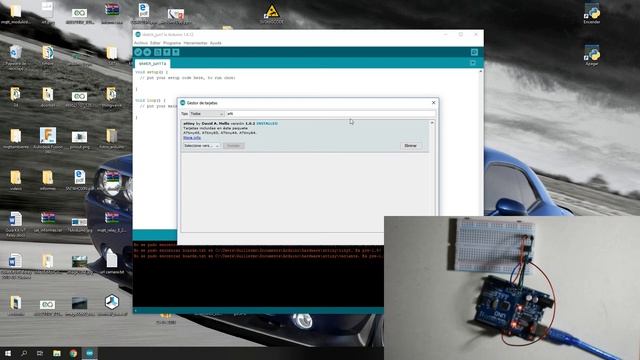Open the Windows Start menu

(x=8, y=353)
